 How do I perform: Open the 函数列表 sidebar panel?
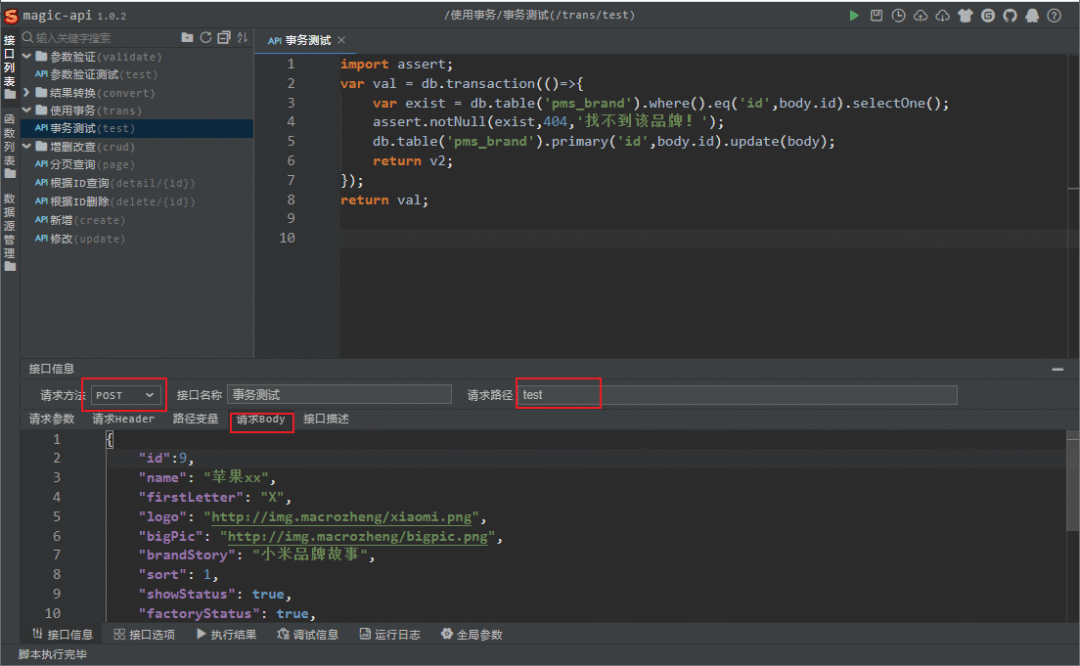coord(10,146)
